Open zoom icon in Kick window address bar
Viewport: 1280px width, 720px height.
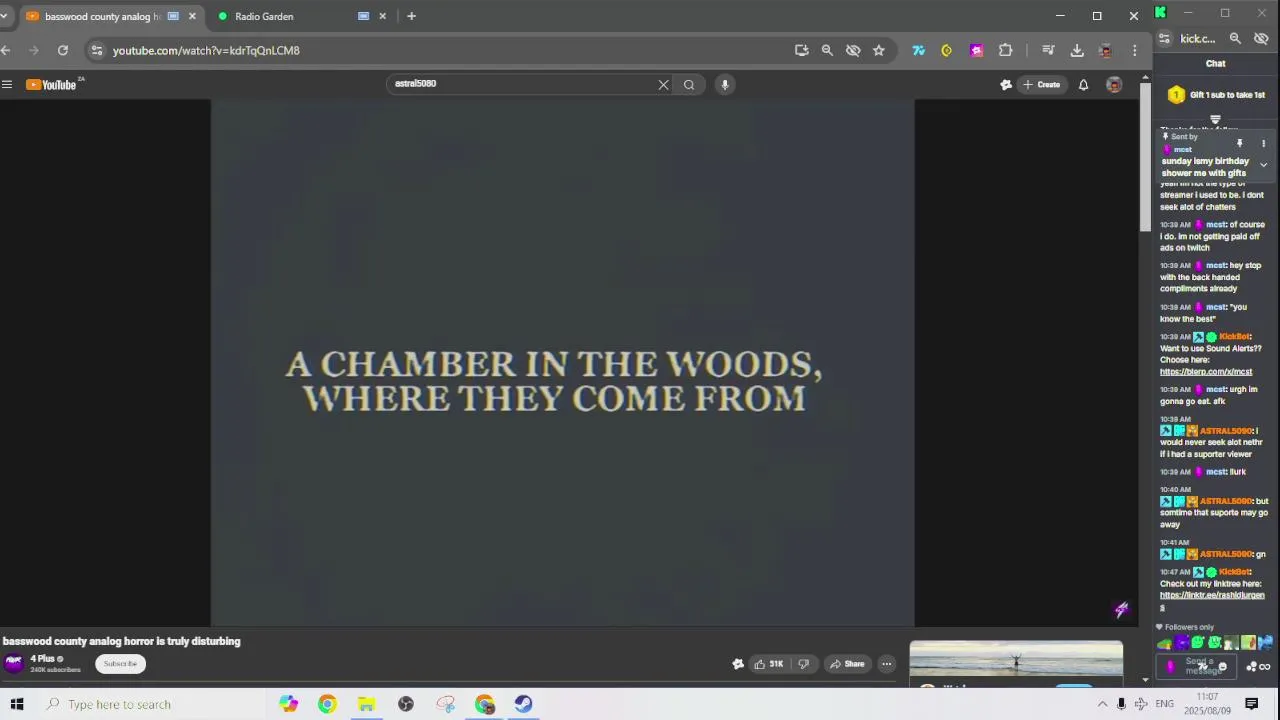[x=1235, y=39]
